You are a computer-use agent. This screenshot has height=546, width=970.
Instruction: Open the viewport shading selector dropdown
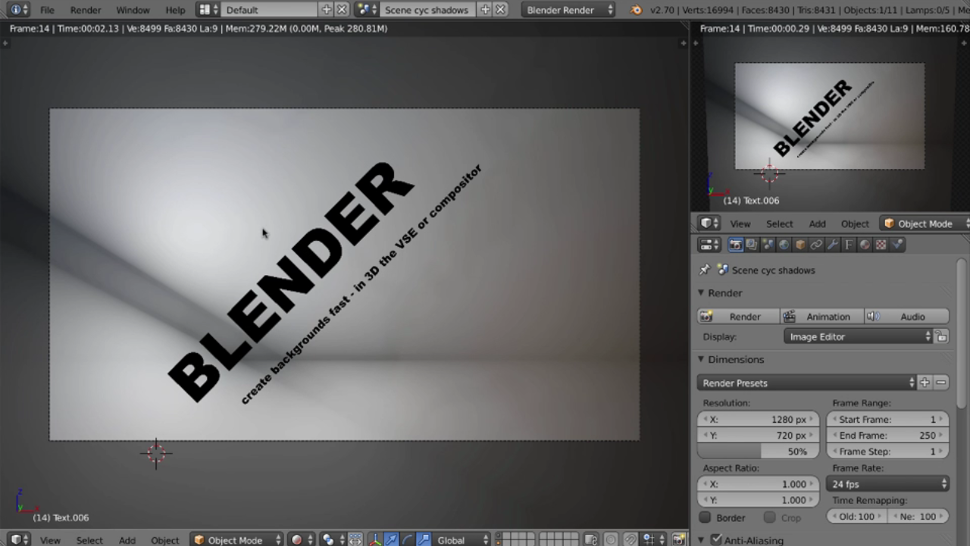click(x=301, y=540)
